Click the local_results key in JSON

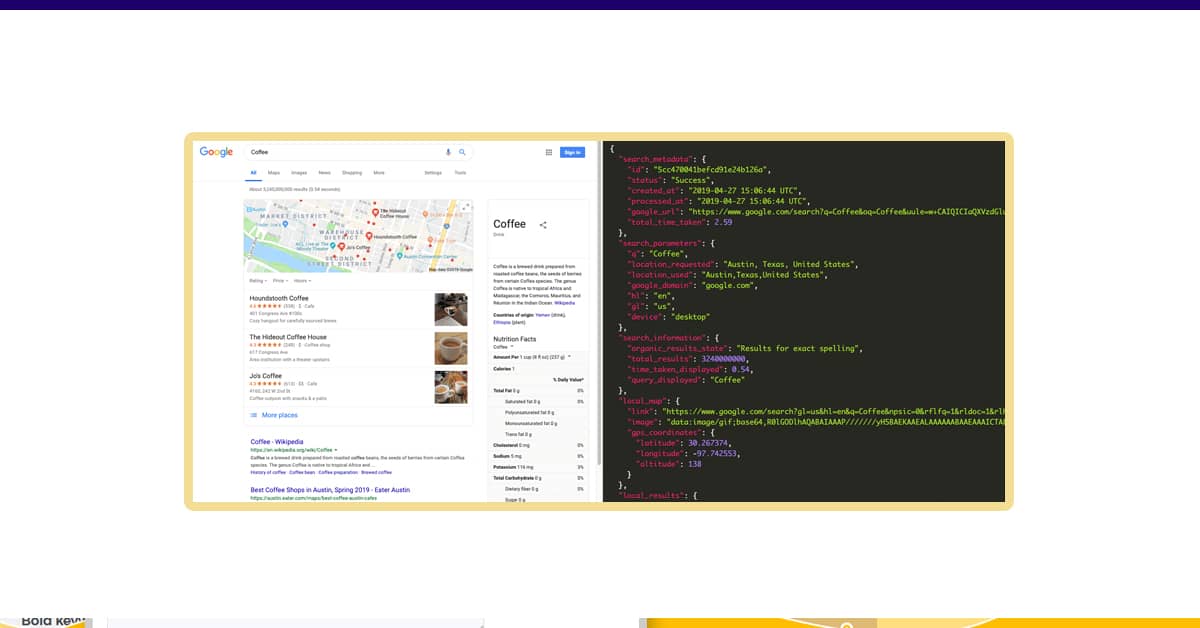[651, 495]
